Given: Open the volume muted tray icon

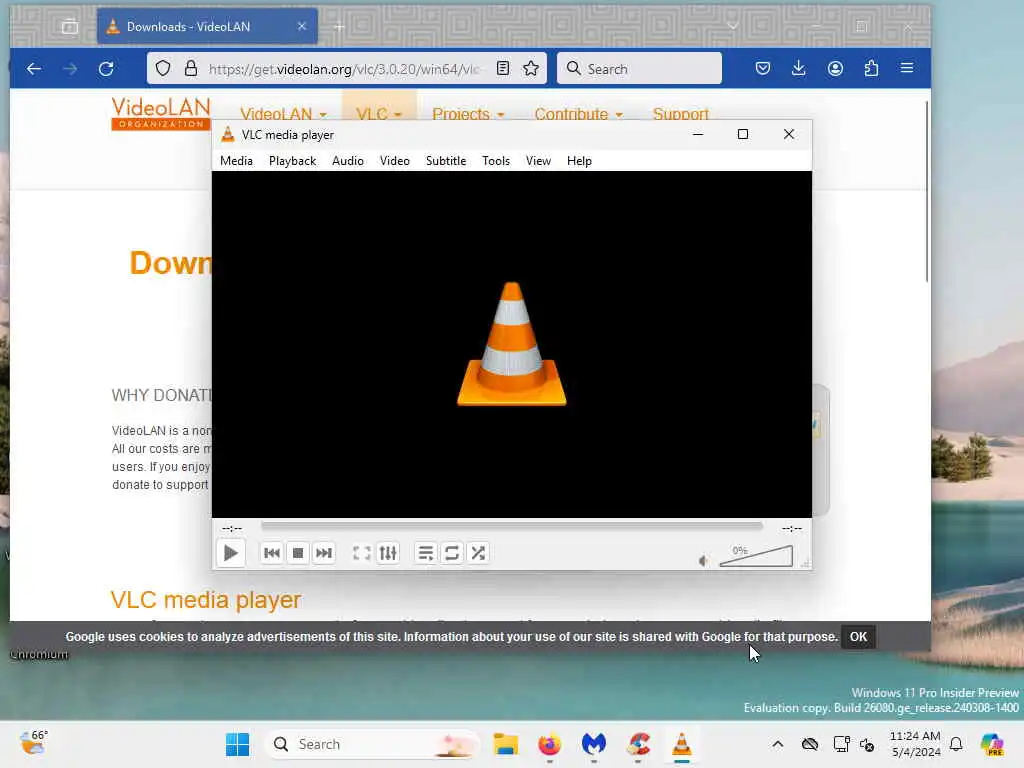Looking at the screenshot, I should [867, 744].
